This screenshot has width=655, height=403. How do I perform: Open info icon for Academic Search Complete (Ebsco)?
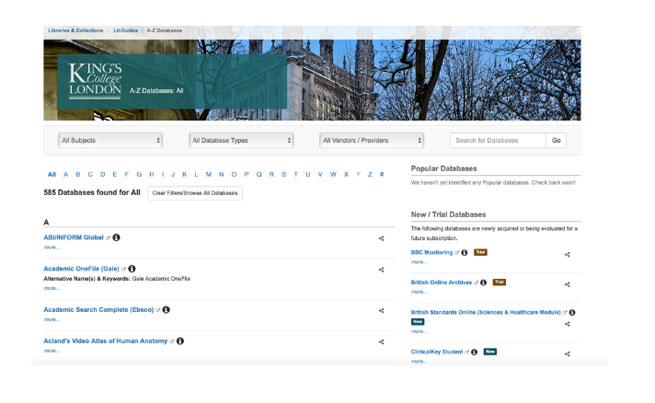(166, 309)
